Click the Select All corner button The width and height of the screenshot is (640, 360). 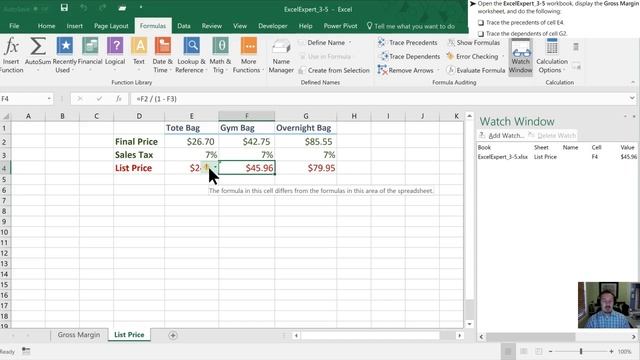pos(5,116)
